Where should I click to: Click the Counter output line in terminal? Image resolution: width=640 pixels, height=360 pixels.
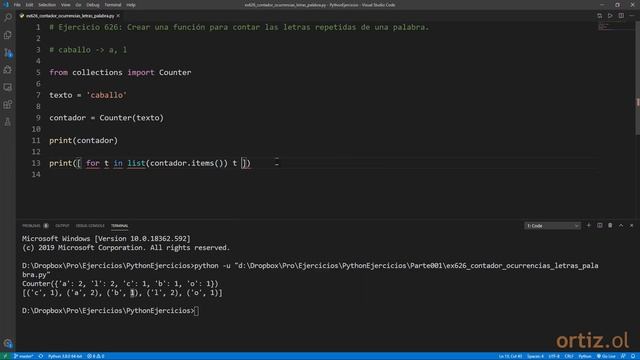120,283
